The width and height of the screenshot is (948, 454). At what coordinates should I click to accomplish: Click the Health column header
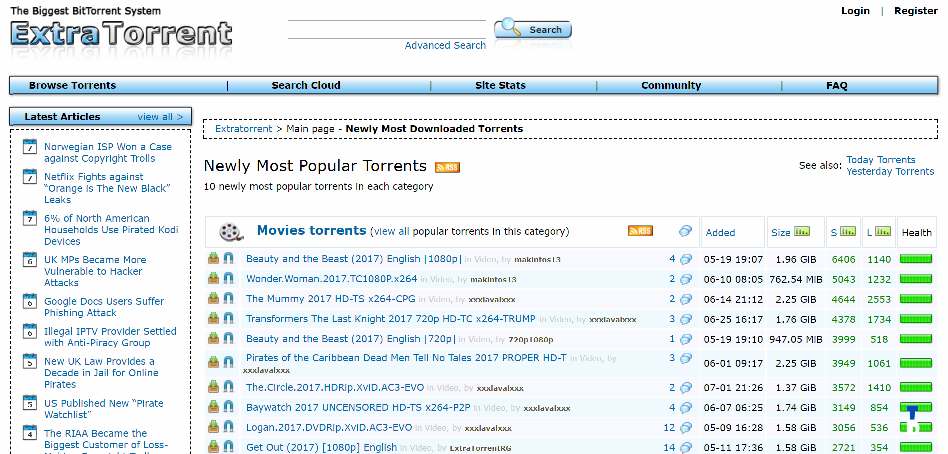[x=917, y=232]
